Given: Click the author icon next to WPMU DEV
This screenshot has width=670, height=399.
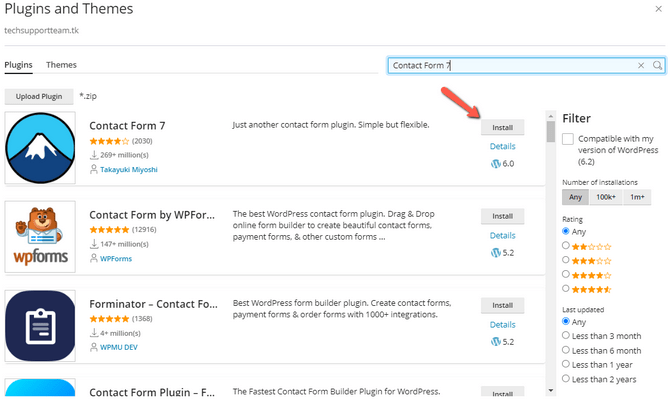Looking at the screenshot, I should click(94, 347).
